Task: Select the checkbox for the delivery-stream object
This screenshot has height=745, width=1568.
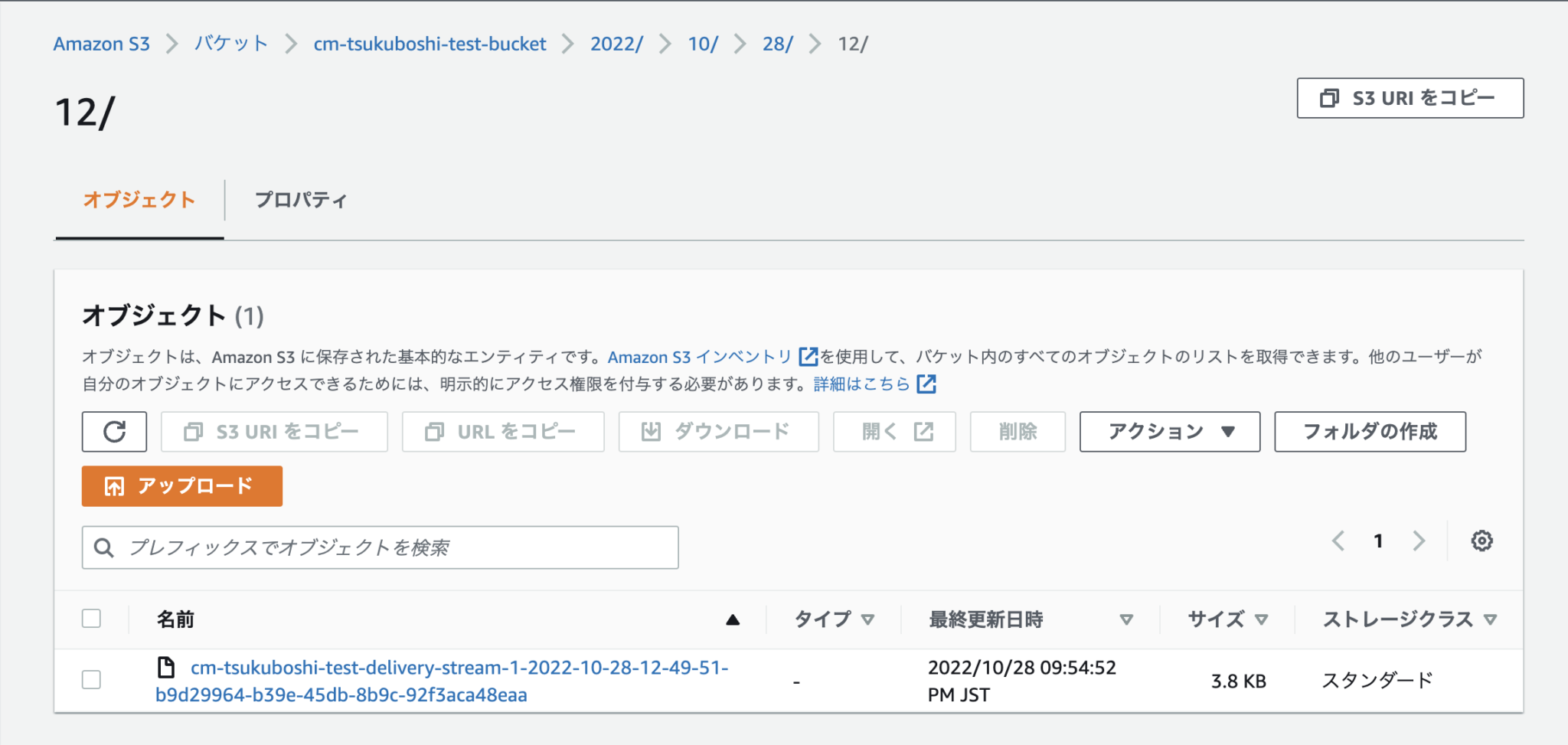Action: (91, 680)
